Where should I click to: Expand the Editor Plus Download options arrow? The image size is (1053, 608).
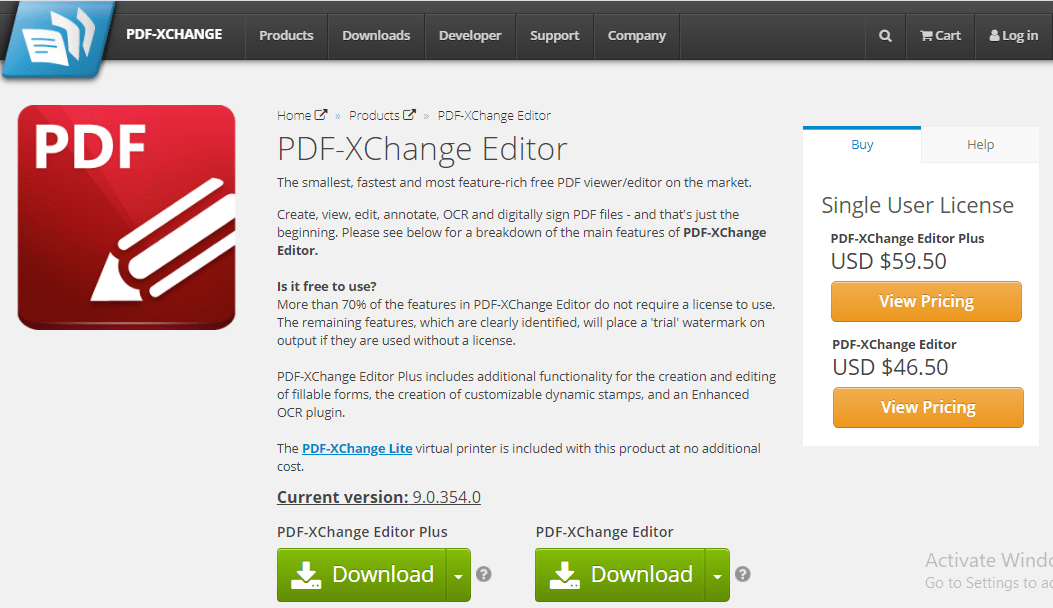(x=458, y=575)
